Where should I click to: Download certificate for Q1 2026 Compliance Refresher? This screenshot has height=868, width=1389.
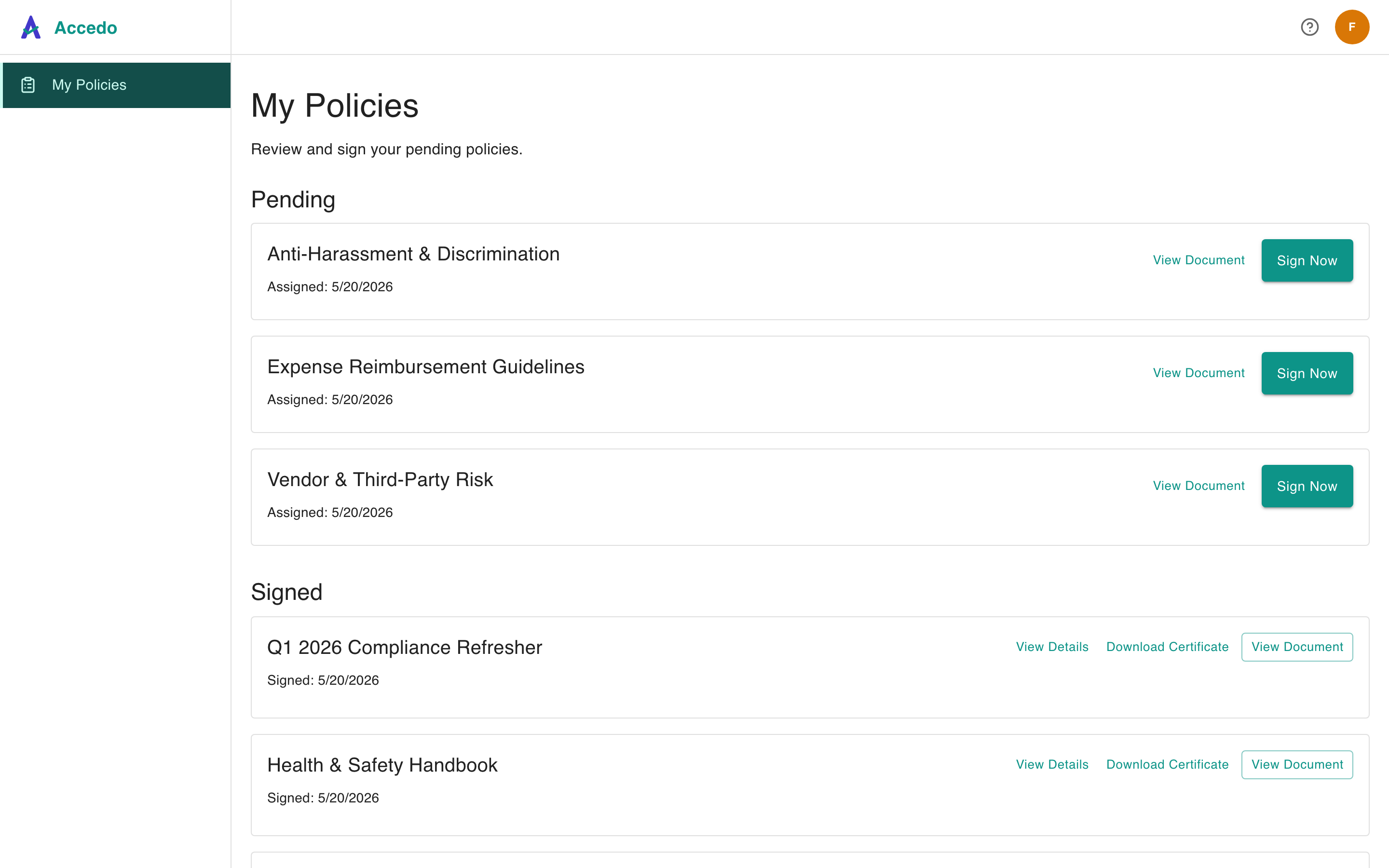point(1168,647)
